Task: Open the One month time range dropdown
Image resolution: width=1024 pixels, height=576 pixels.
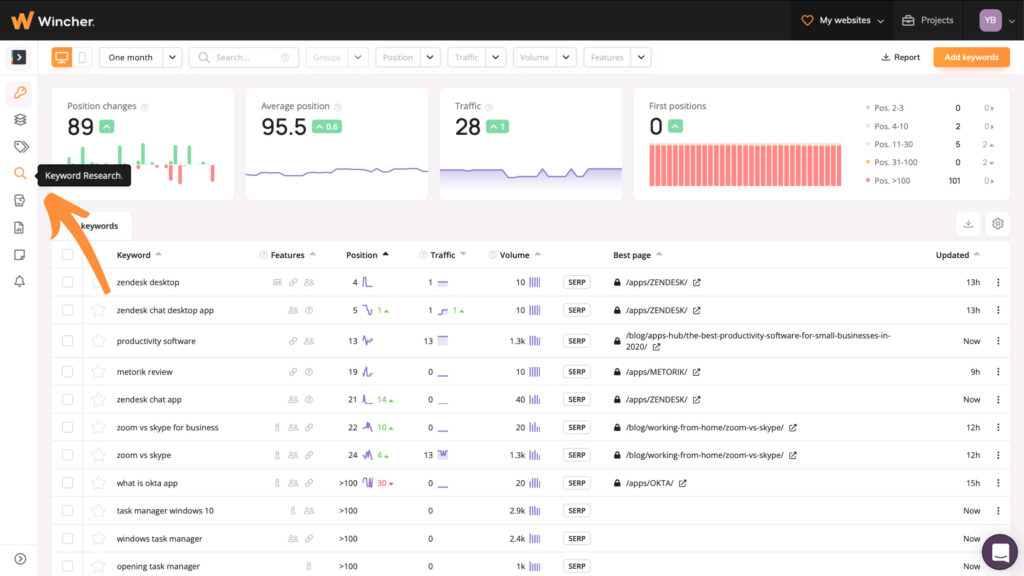Action: [x=140, y=57]
